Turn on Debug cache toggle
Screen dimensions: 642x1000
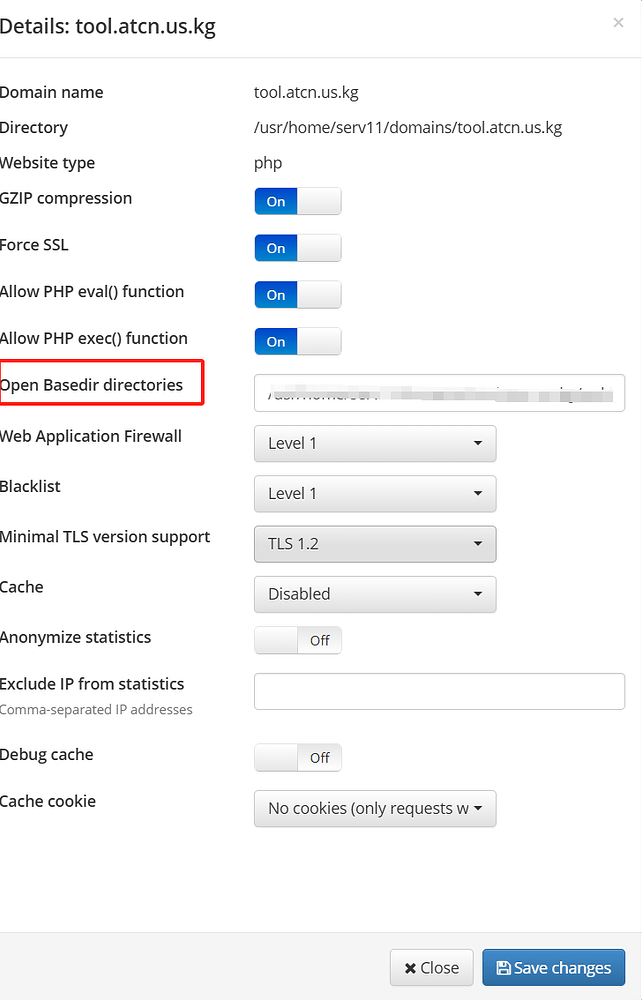click(298, 757)
